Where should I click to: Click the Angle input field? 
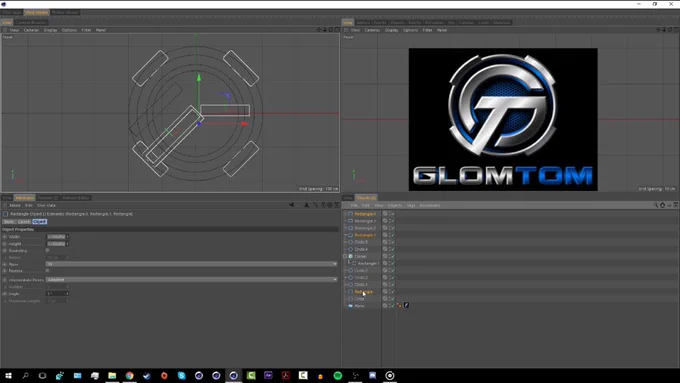(56, 294)
